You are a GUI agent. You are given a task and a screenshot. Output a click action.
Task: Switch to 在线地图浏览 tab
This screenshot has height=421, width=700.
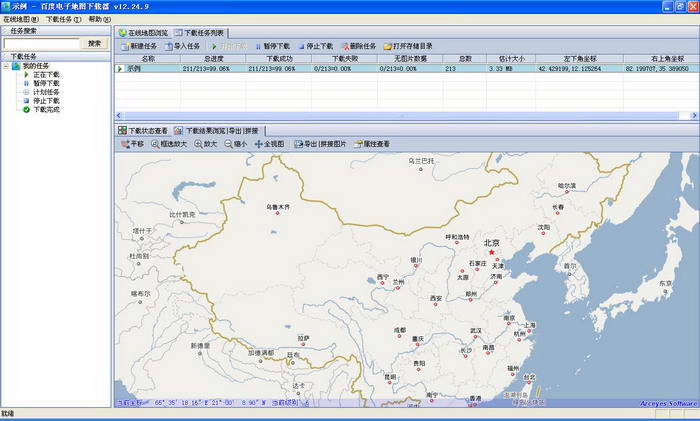(143, 33)
